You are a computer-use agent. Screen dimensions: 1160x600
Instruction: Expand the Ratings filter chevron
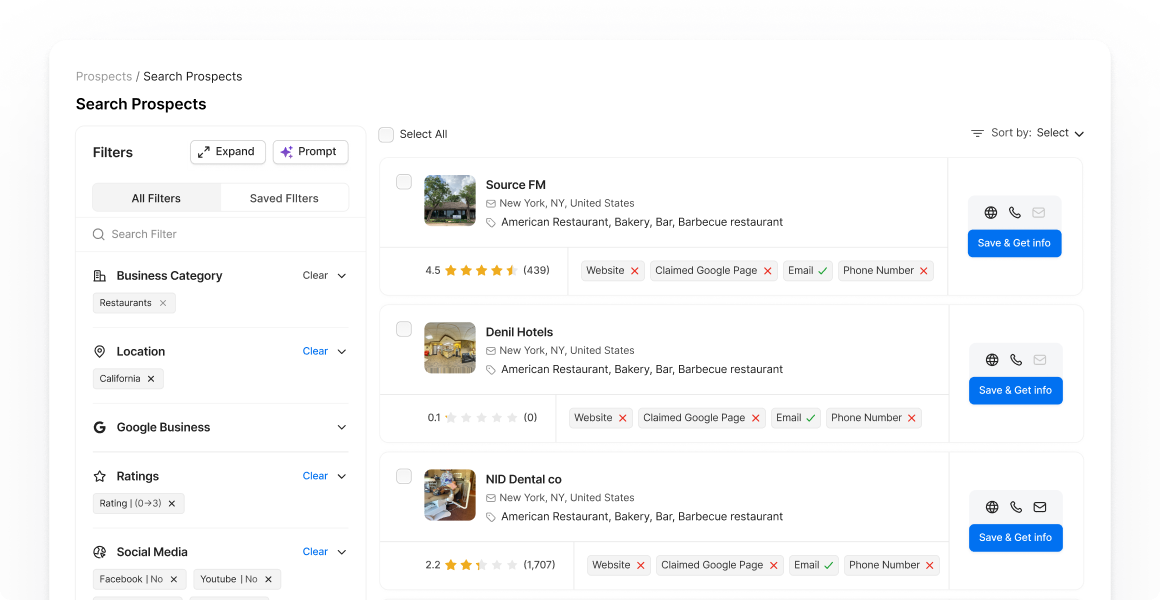tap(342, 476)
